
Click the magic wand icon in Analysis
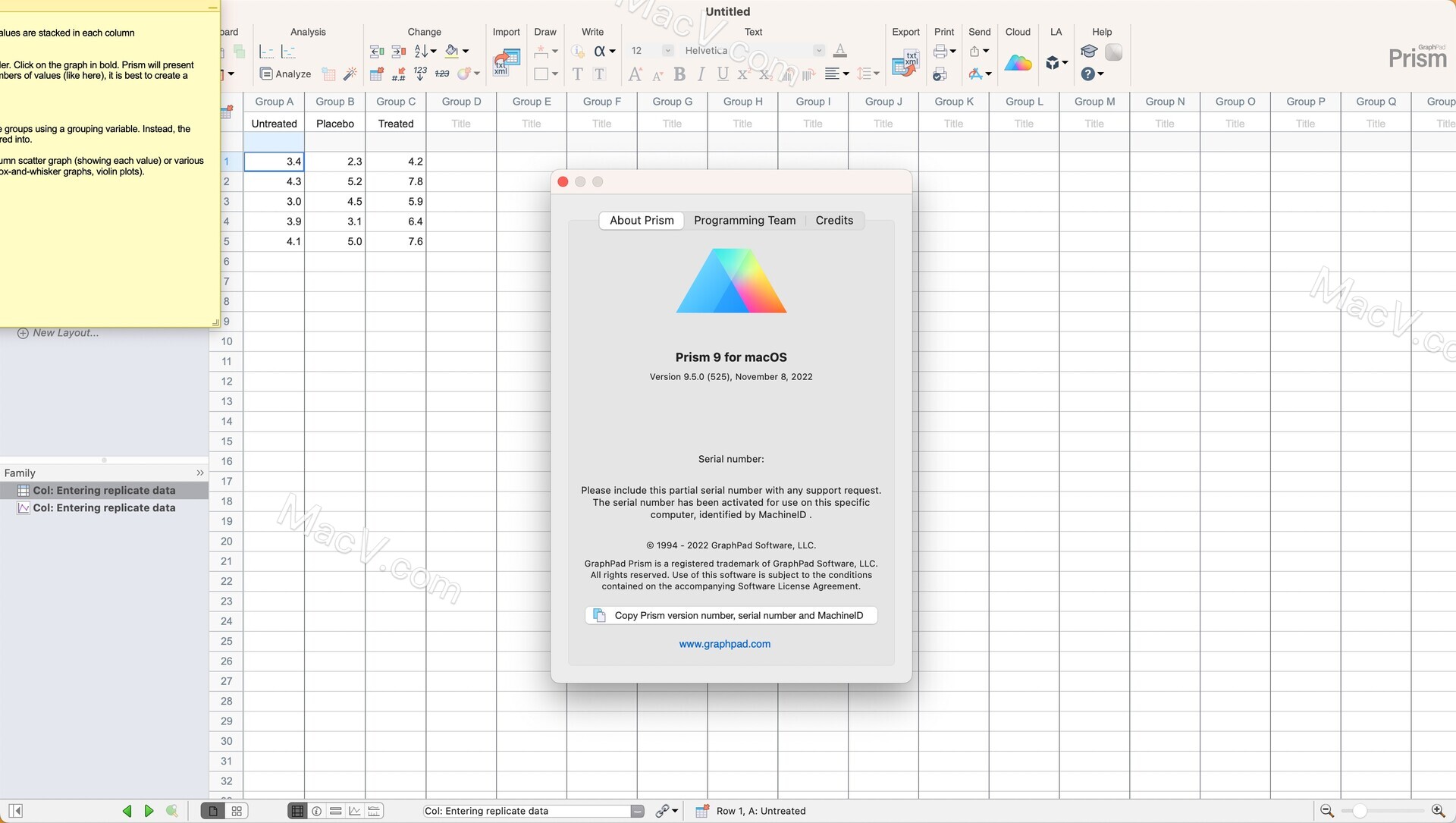coord(350,74)
